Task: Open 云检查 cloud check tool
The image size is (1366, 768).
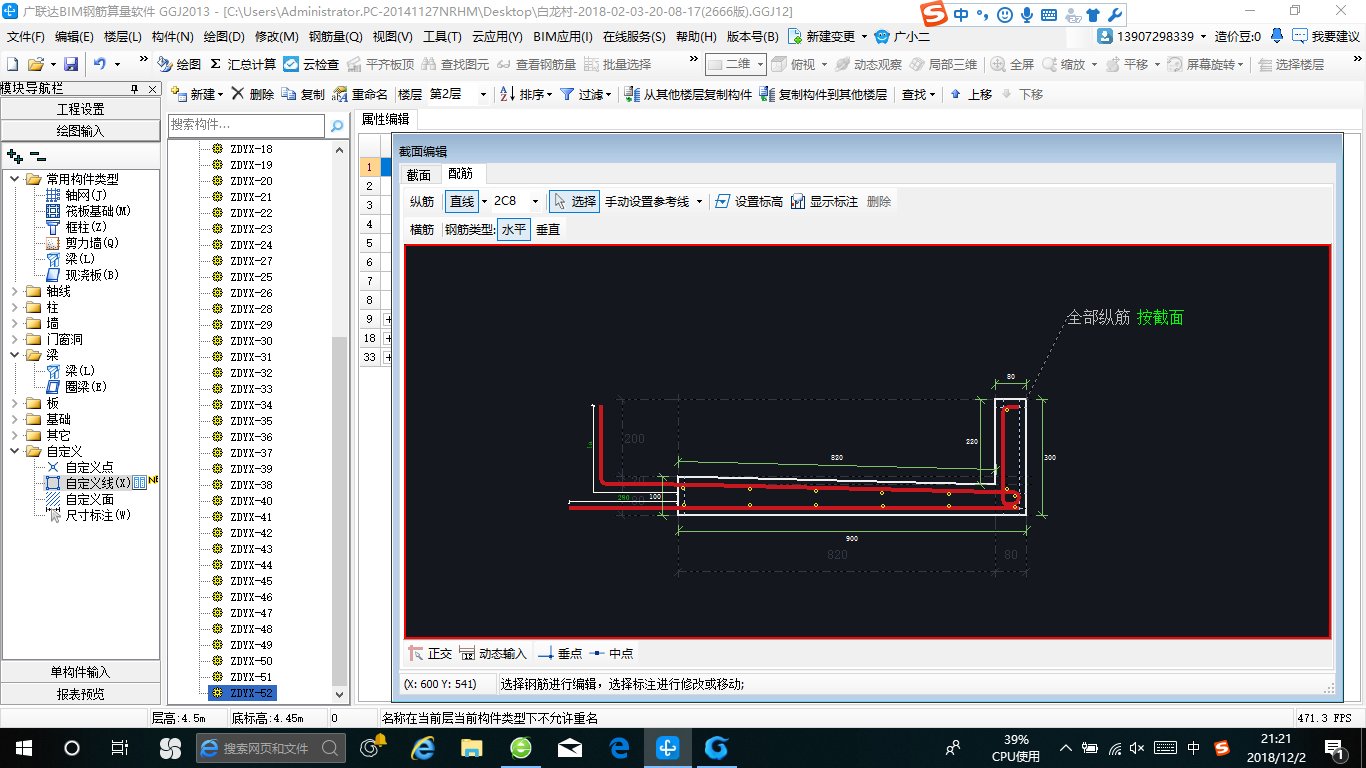Action: (291, 64)
